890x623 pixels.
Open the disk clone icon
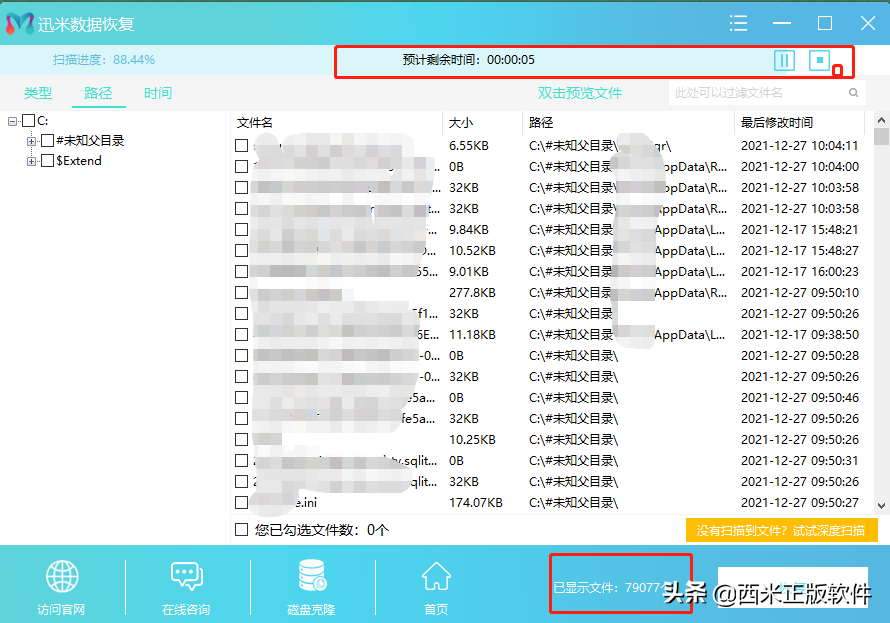(x=312, y=575)
